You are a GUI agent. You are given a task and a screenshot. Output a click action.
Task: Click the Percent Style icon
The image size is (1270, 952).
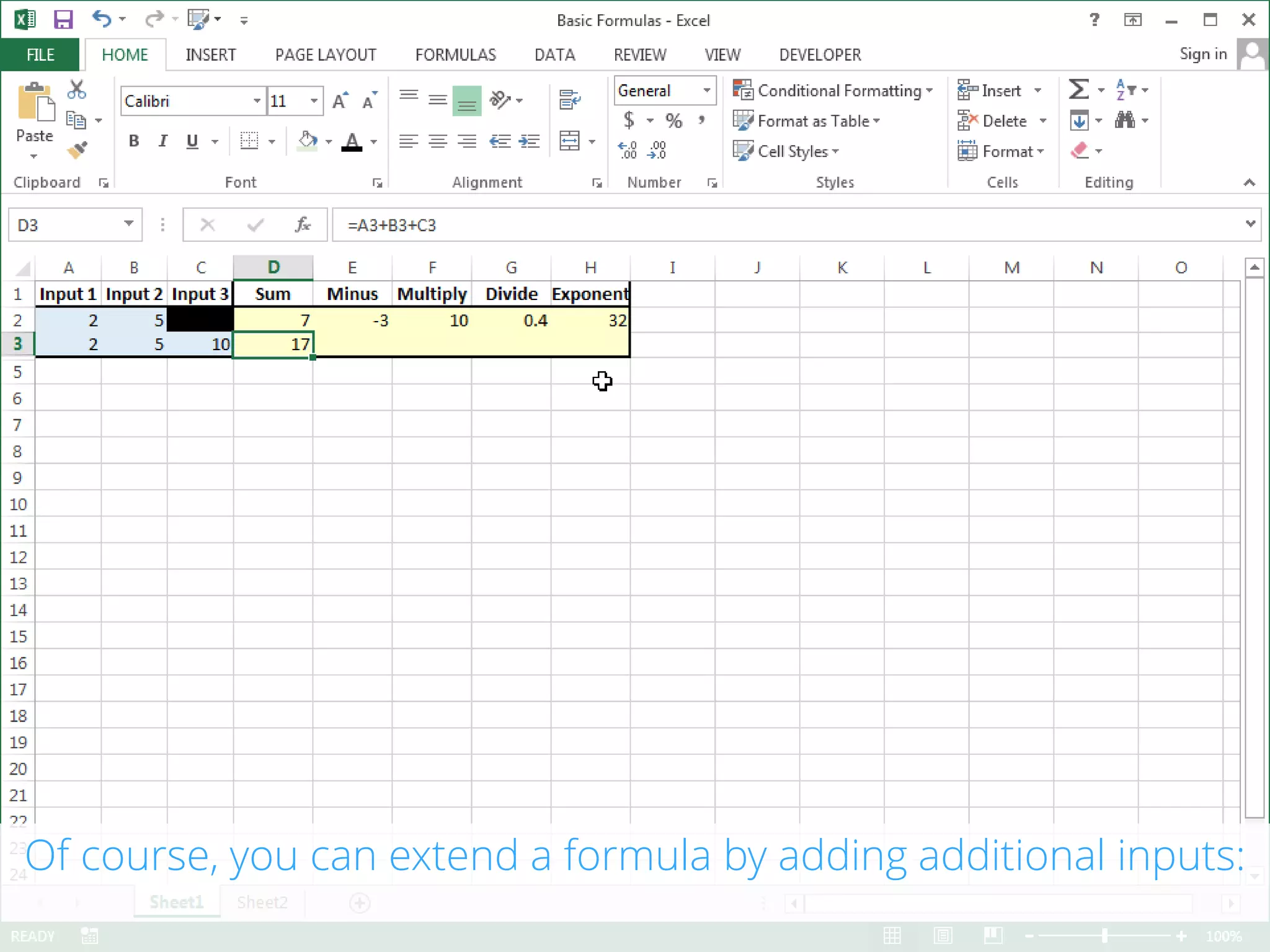[673, 120]
